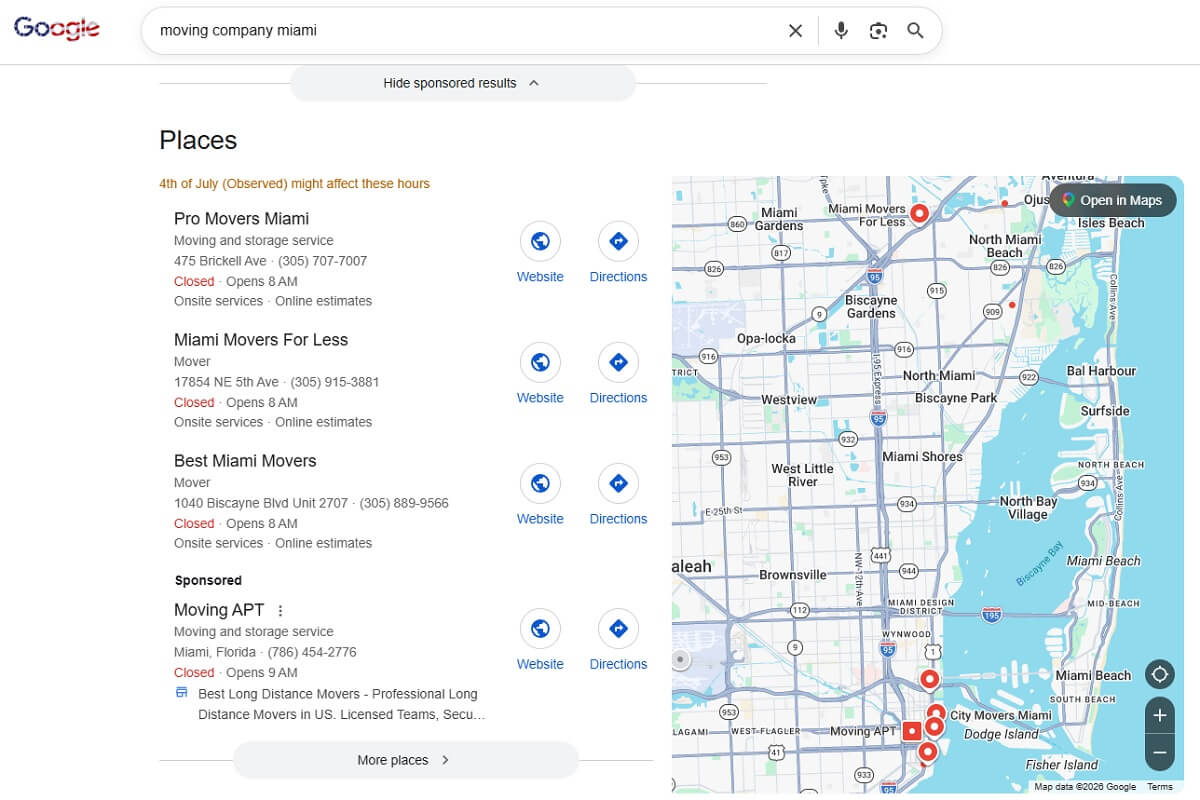Expand the list with More places

point(405,760)
